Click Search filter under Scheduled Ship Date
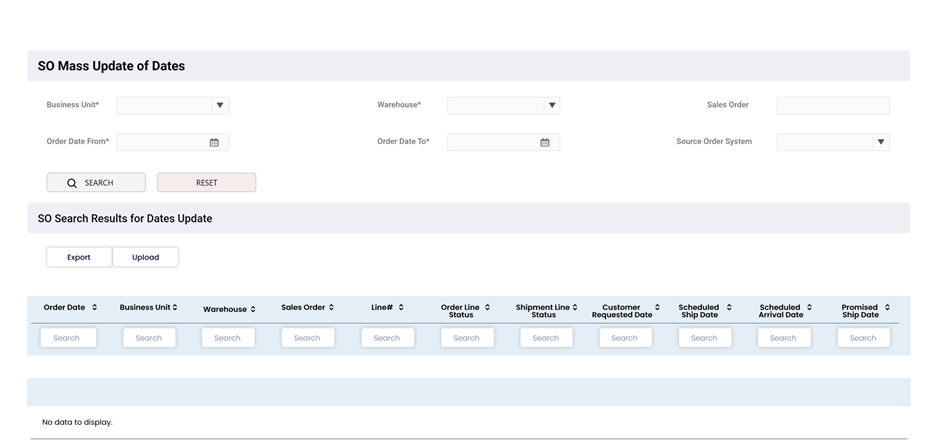 705,338
